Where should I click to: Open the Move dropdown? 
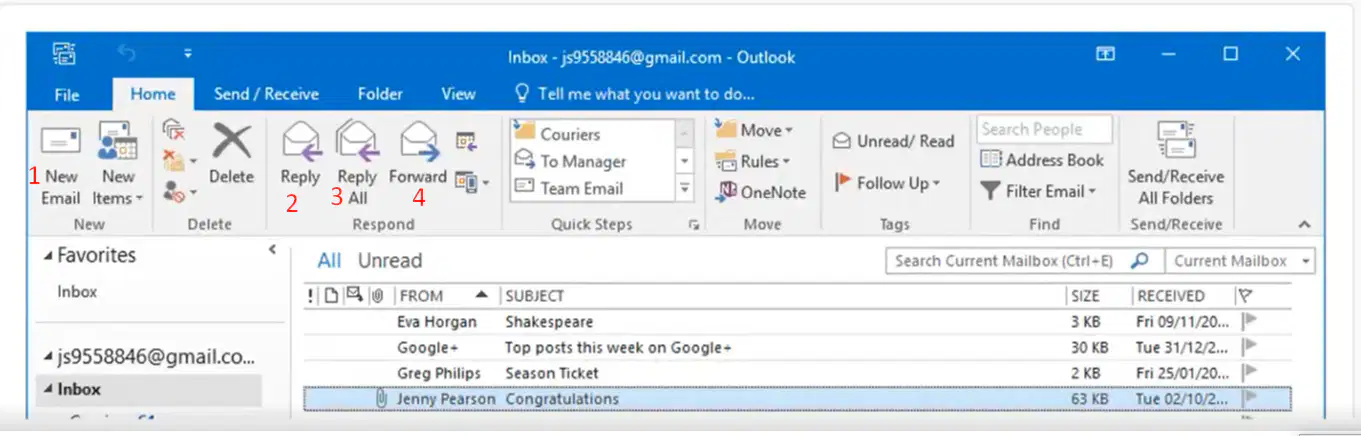coord(754,130)
